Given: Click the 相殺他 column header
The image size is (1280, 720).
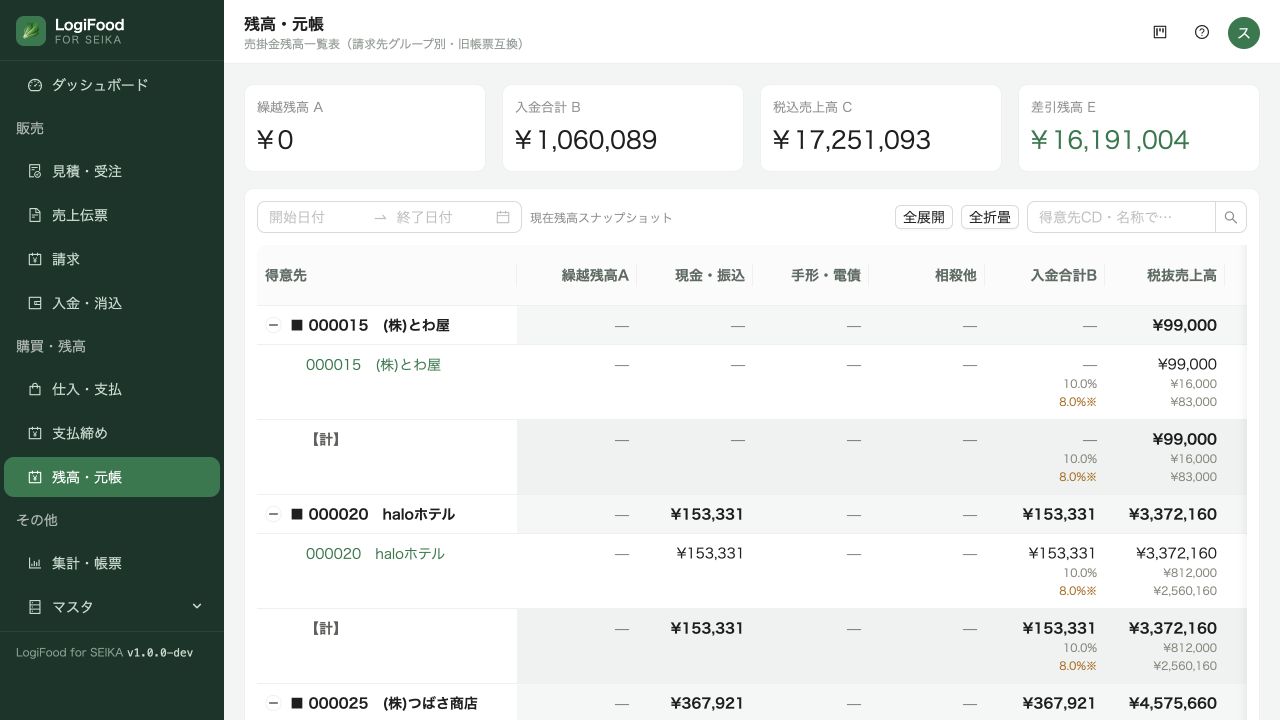Looking at the screenshot, I should click(927, 275).
